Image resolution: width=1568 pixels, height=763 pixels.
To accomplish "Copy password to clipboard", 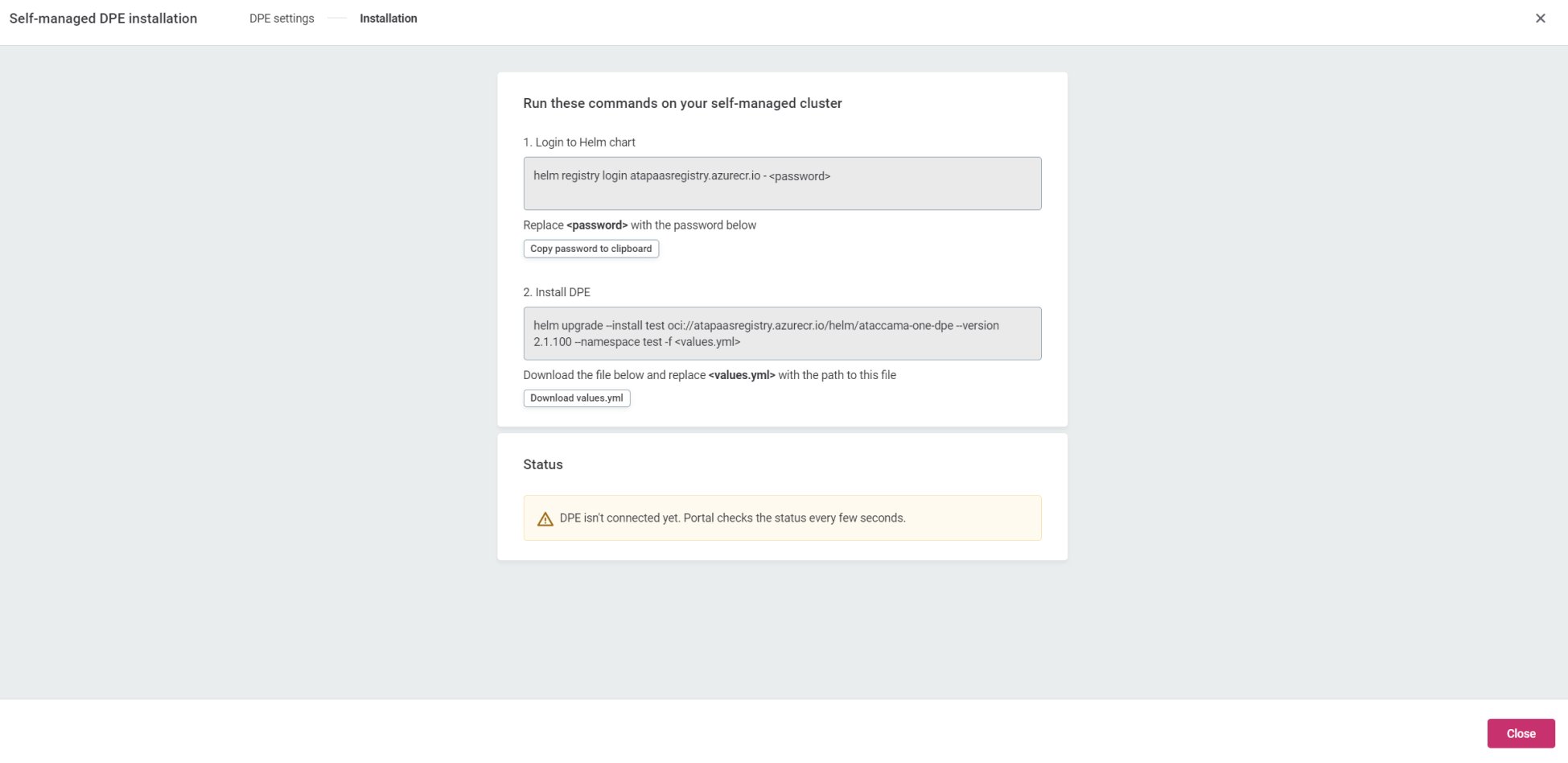I will coord(591,249).
